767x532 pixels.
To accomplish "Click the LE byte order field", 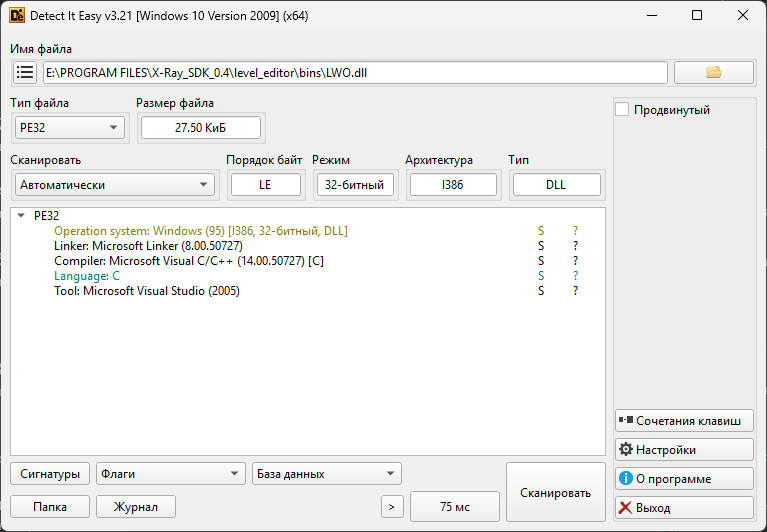I will pyautogui.click(x=266, y=185).
